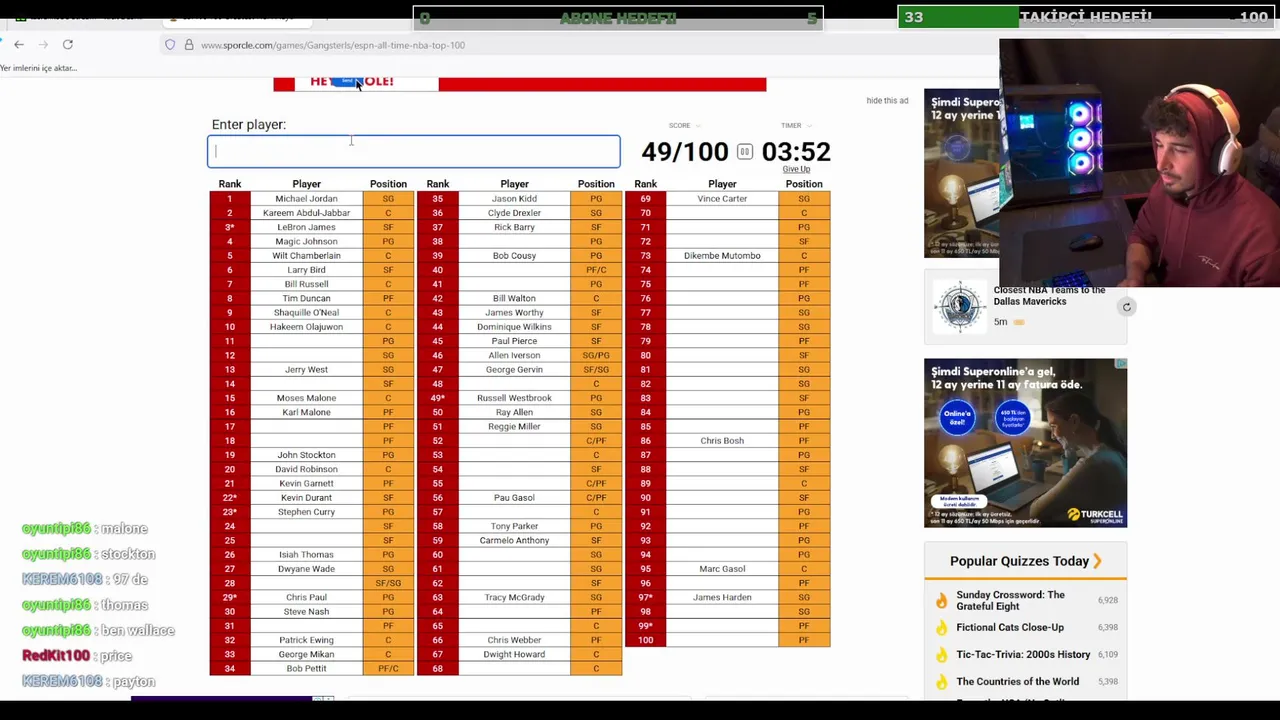The height and width of the screenshot is (720, 1280).
Task: Click the Tracy McGrady cell
Action: (514, 597)
